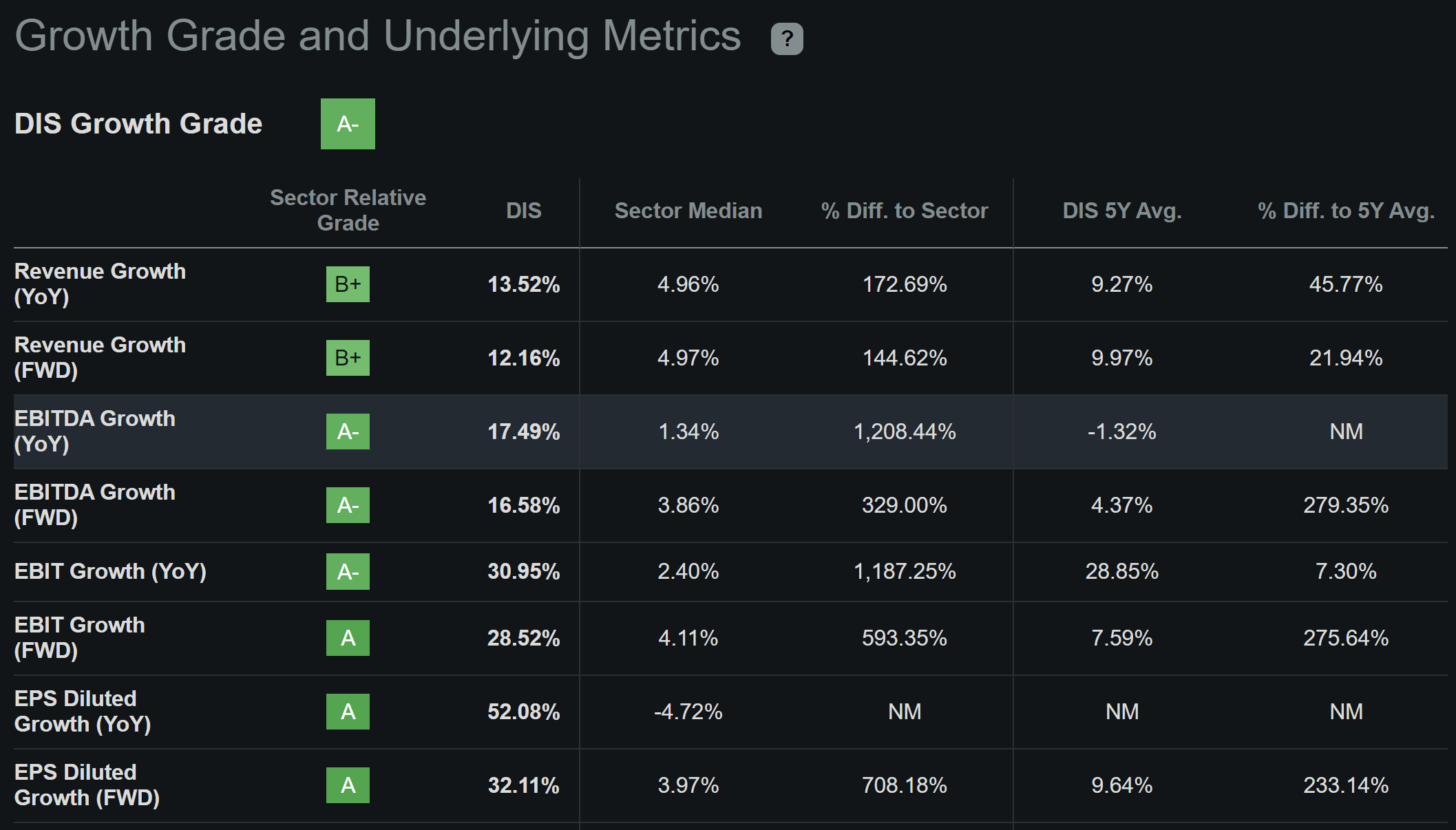Image resolution: width=1456 pixels, height=830 pixels.
Task: Click the 17.49% EBITDA Growth DIS value
Action: tap(523, 432)
